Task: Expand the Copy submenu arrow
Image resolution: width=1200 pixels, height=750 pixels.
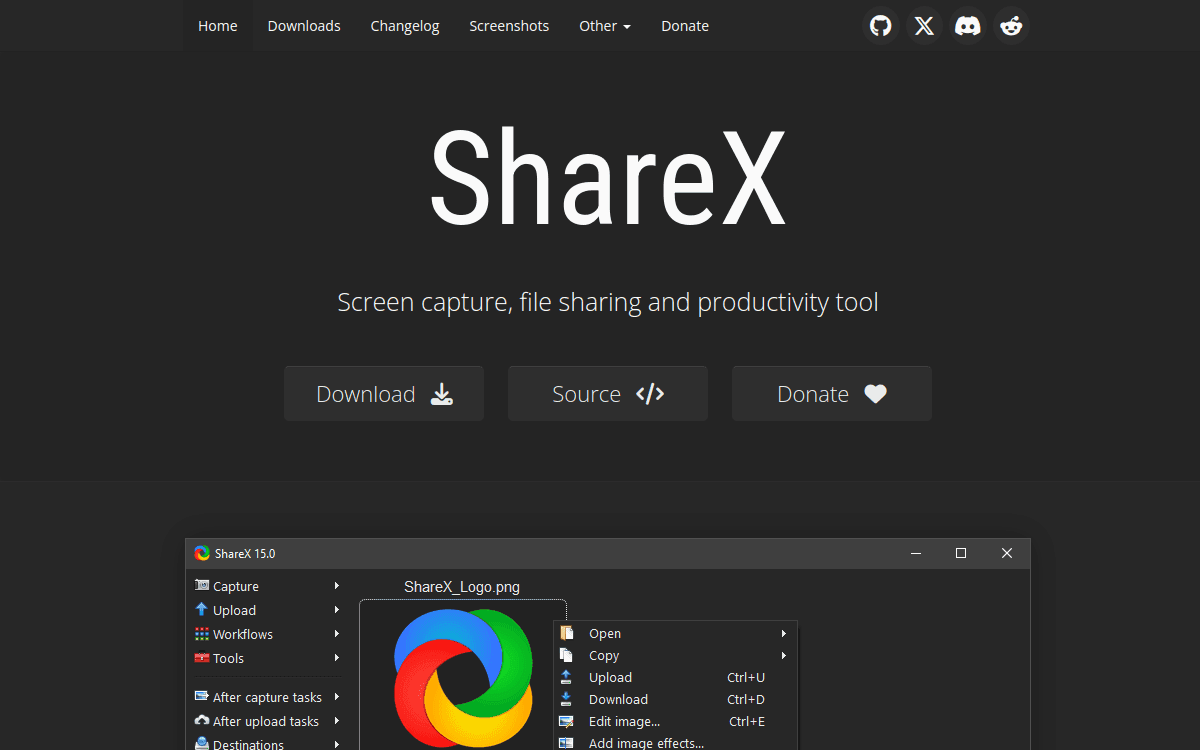Action: click(784, 655)
